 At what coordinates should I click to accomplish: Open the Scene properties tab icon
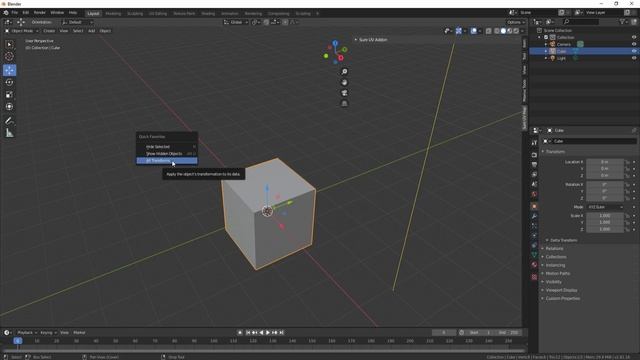534,184
